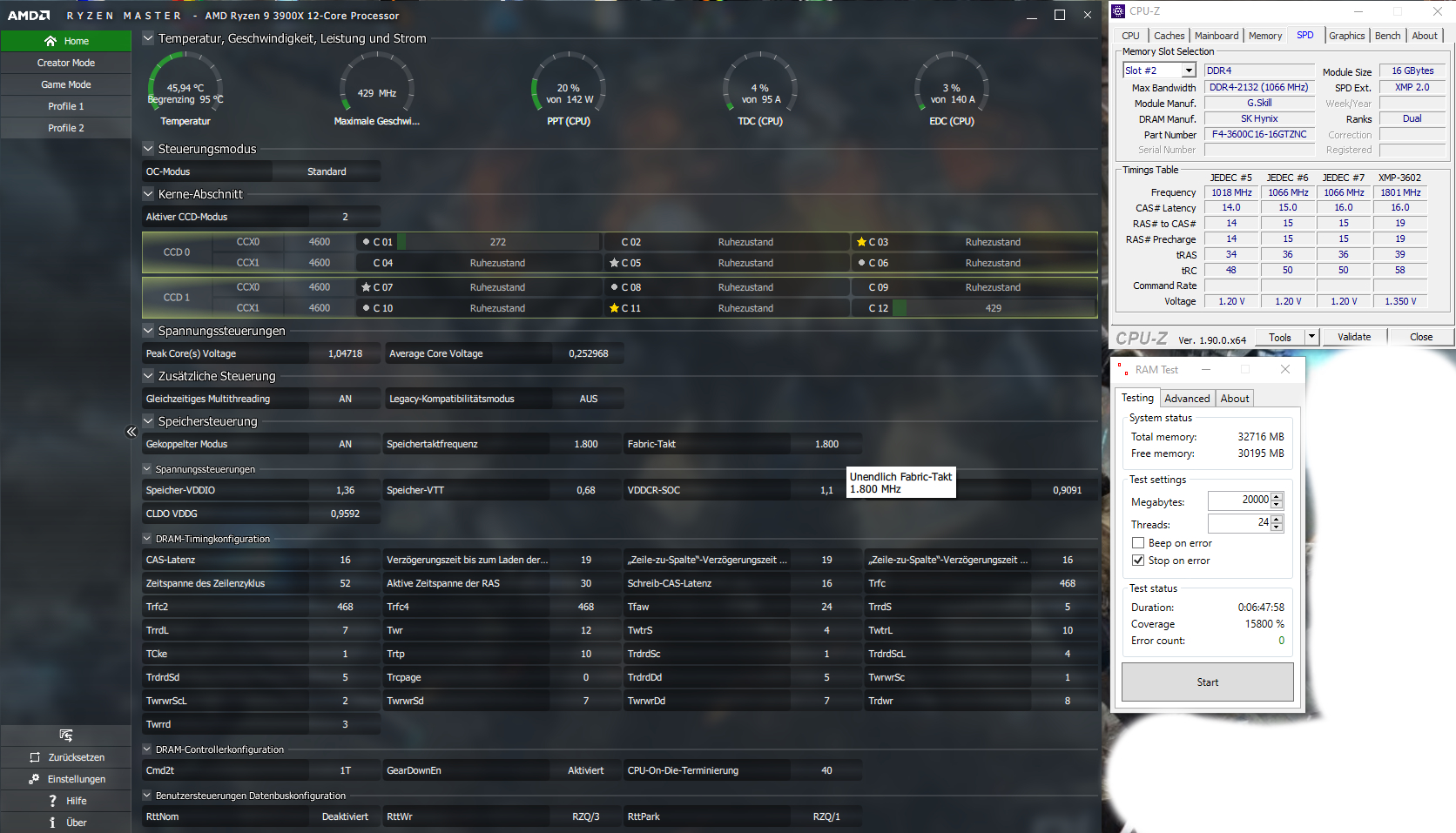
Task: Open the RAM Test About tab
Action: click(x=1234, y=399)
